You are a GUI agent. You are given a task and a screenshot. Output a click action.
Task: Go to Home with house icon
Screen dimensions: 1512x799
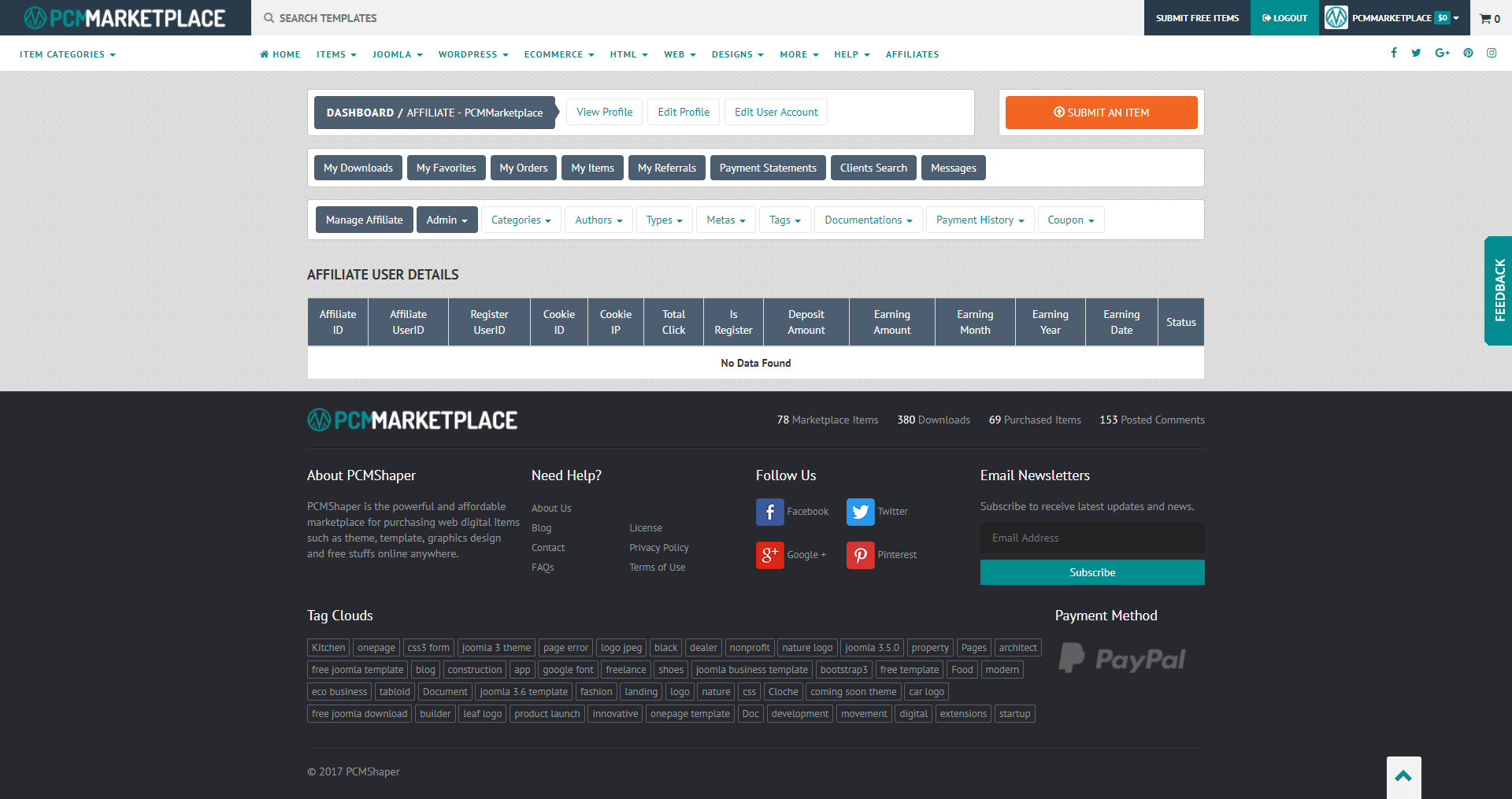[x=280, y=54]
